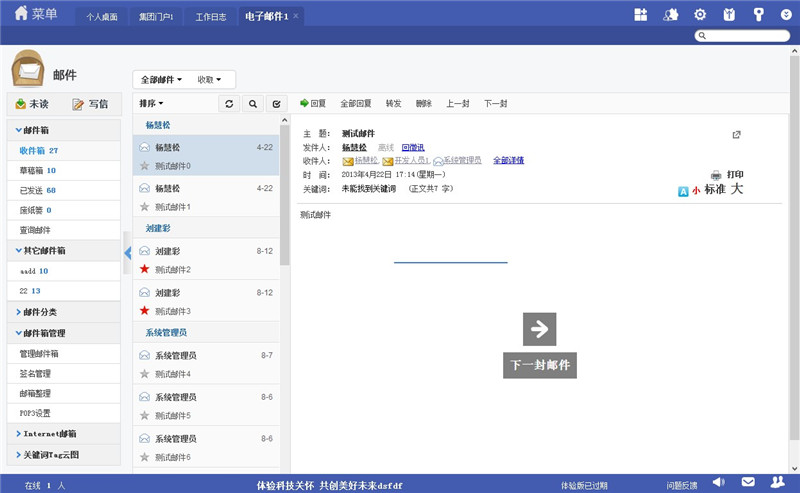This screenshot has width=800, height=493.
Task: Click the 回复 reply button
Action: 313,104
